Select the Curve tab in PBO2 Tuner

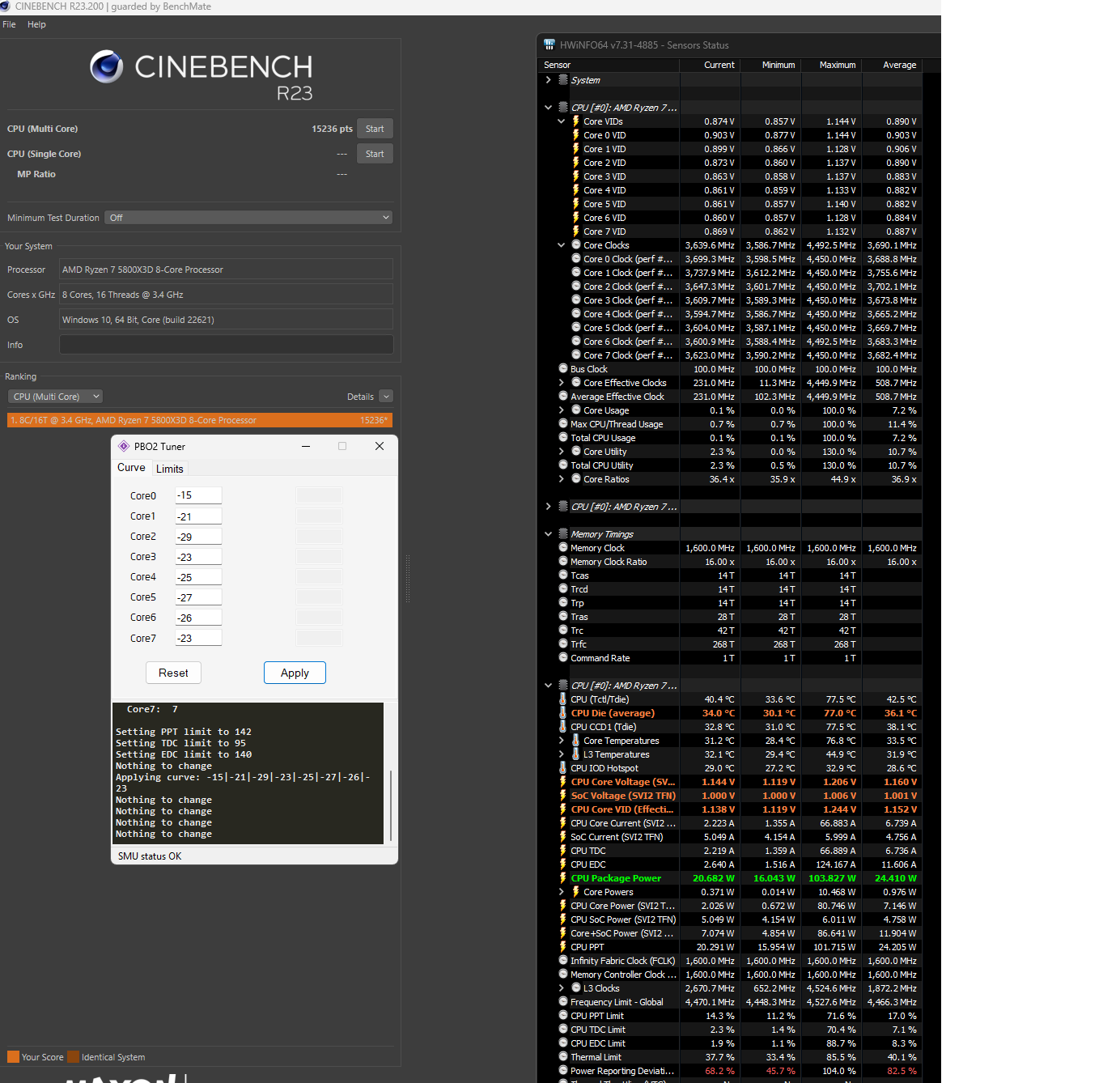click(x=131, y=468)
